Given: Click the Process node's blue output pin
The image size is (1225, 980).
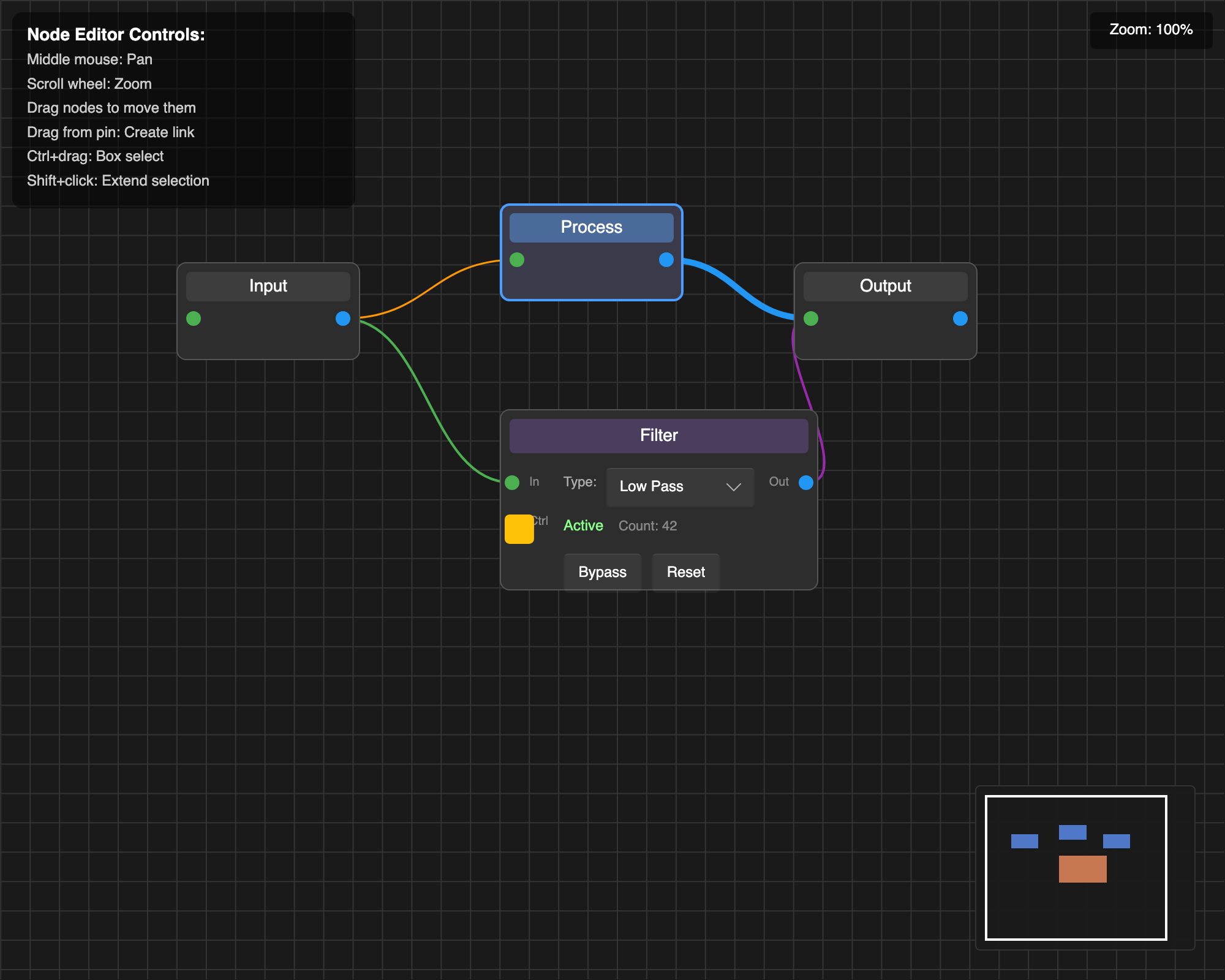Looking at the screenshot, I should coord(666,260).
